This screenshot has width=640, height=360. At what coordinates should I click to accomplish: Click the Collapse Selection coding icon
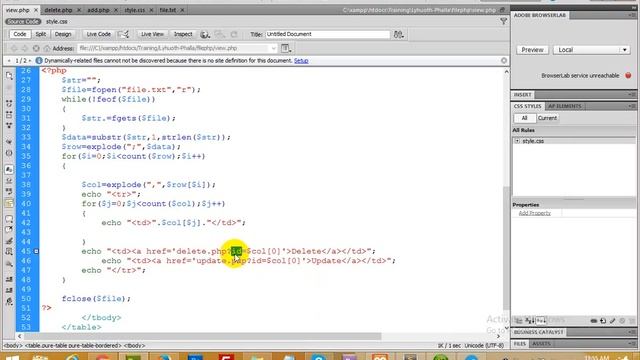point(9,115)
